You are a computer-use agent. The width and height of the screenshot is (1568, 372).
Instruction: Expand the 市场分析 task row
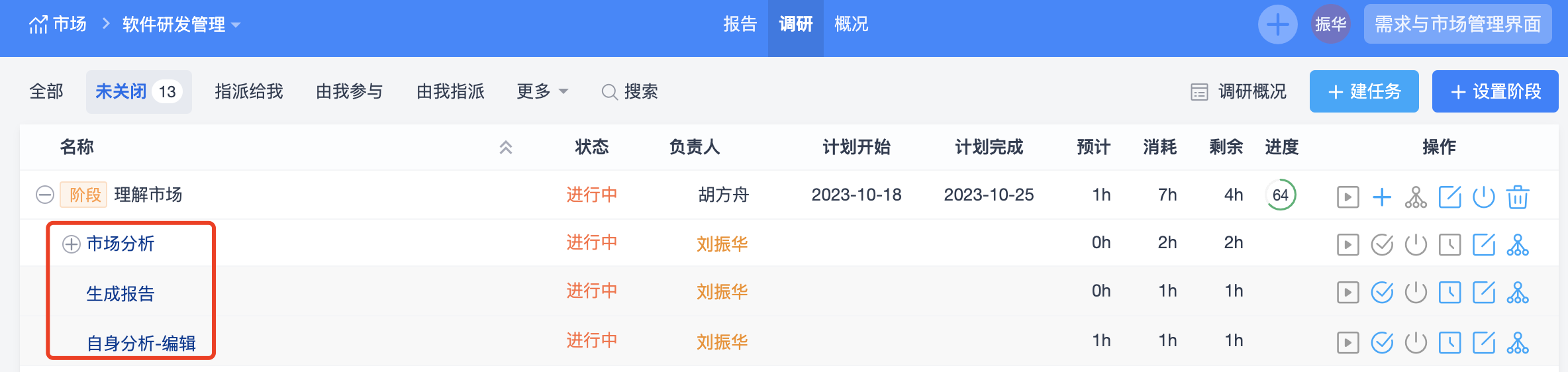click(71, 244)
